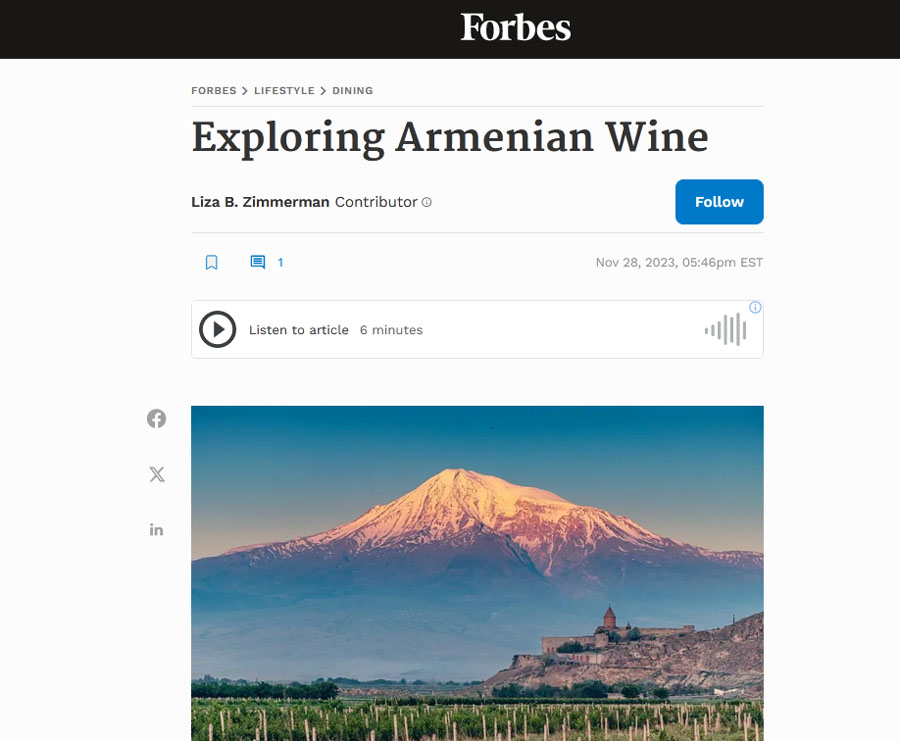The image size is (900, 741).
Task: Open the FORBES breadcrumb link
Action: pos(214,91)
